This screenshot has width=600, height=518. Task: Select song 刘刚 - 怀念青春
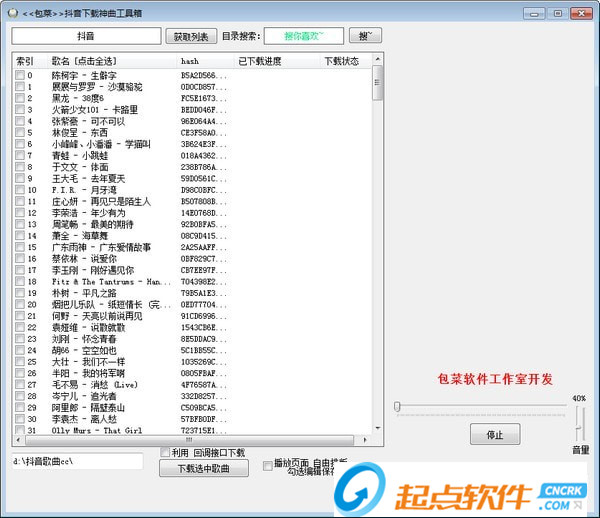(84, 339)
